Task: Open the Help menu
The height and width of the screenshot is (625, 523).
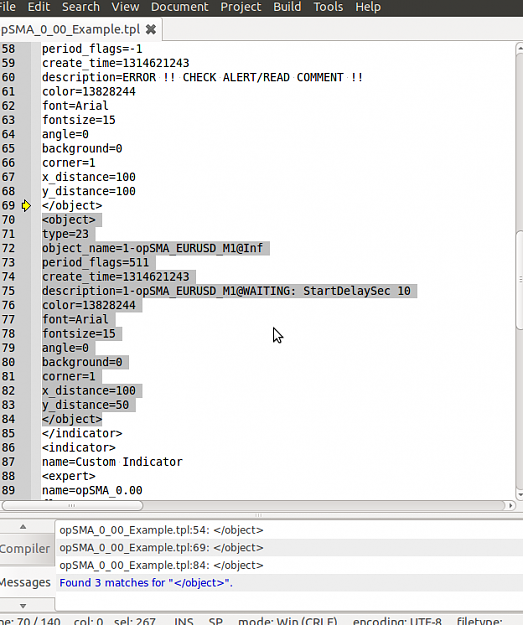Action: pos(368,7)
